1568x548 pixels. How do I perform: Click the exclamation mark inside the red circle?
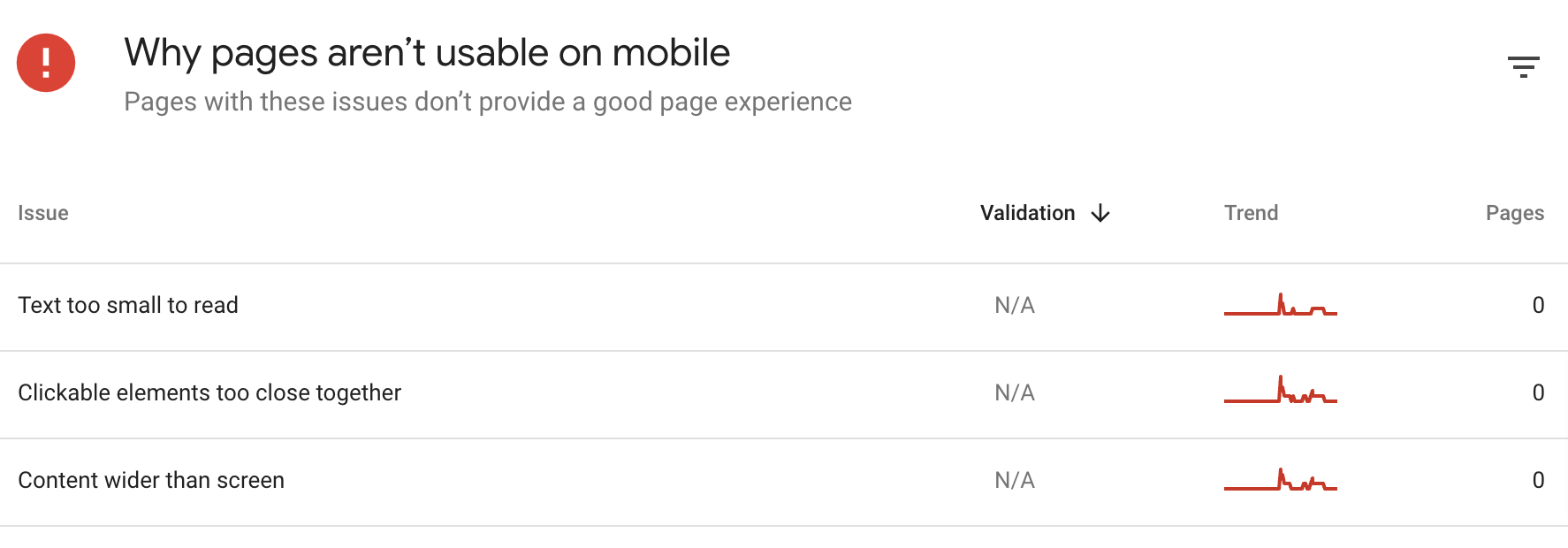(x=45, y=63)
